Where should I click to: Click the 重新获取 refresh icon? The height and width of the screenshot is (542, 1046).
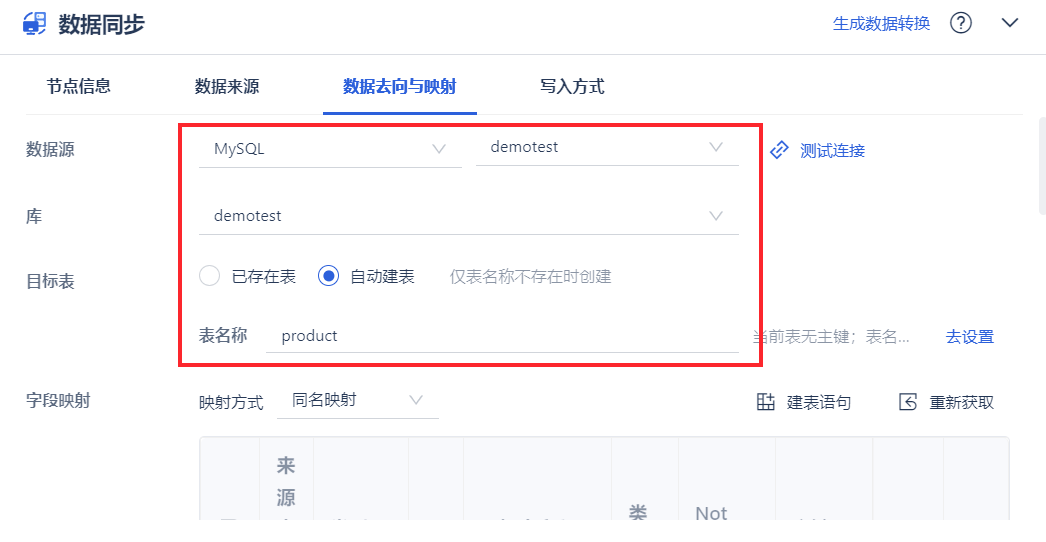[908, 402]
